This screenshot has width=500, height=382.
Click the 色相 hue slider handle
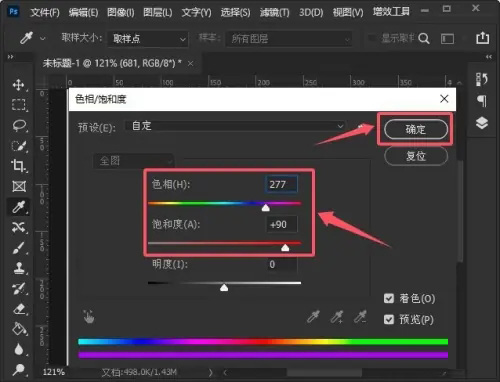tap(266, 208)
